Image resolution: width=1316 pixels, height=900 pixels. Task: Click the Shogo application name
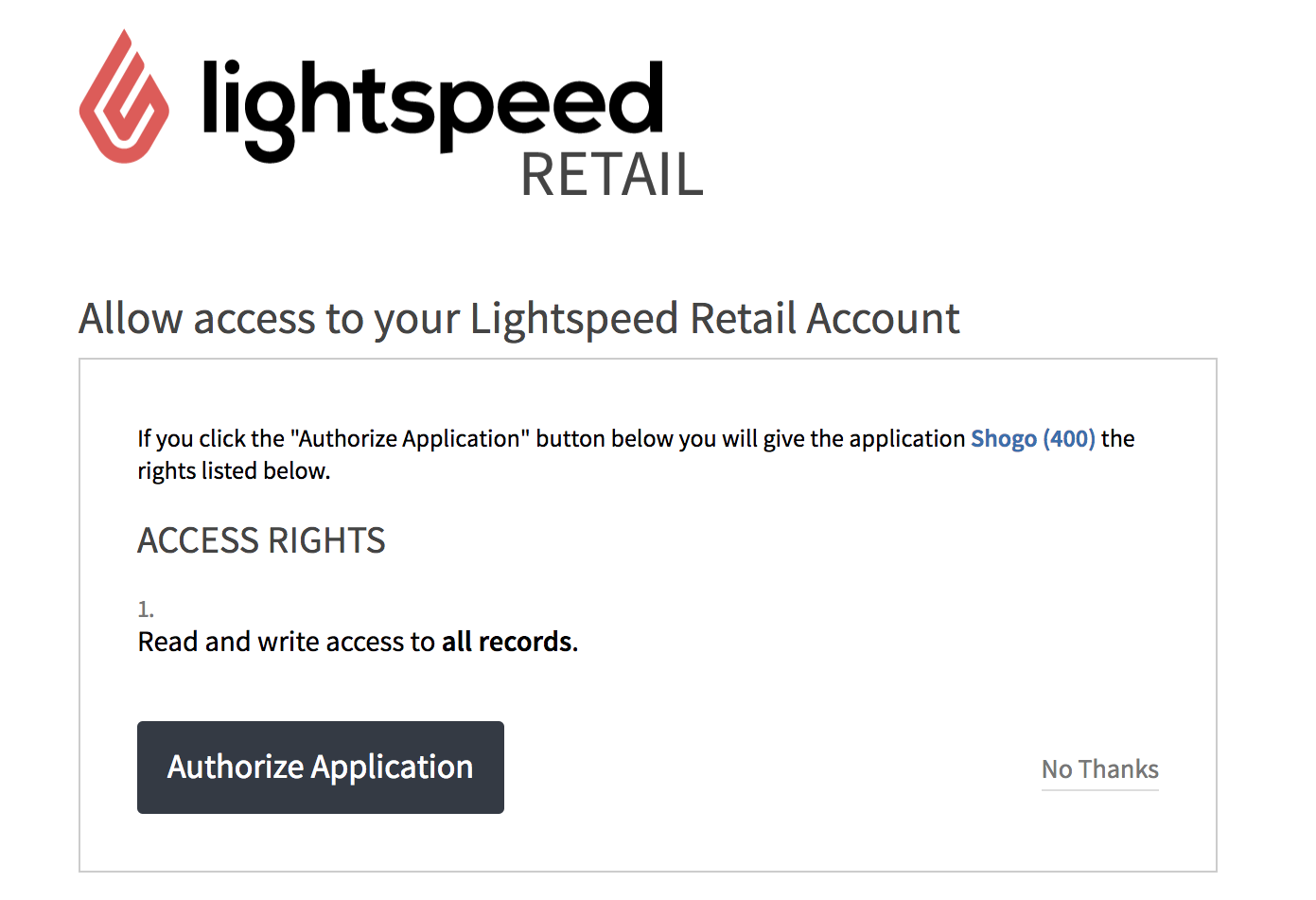(1003, 438)
